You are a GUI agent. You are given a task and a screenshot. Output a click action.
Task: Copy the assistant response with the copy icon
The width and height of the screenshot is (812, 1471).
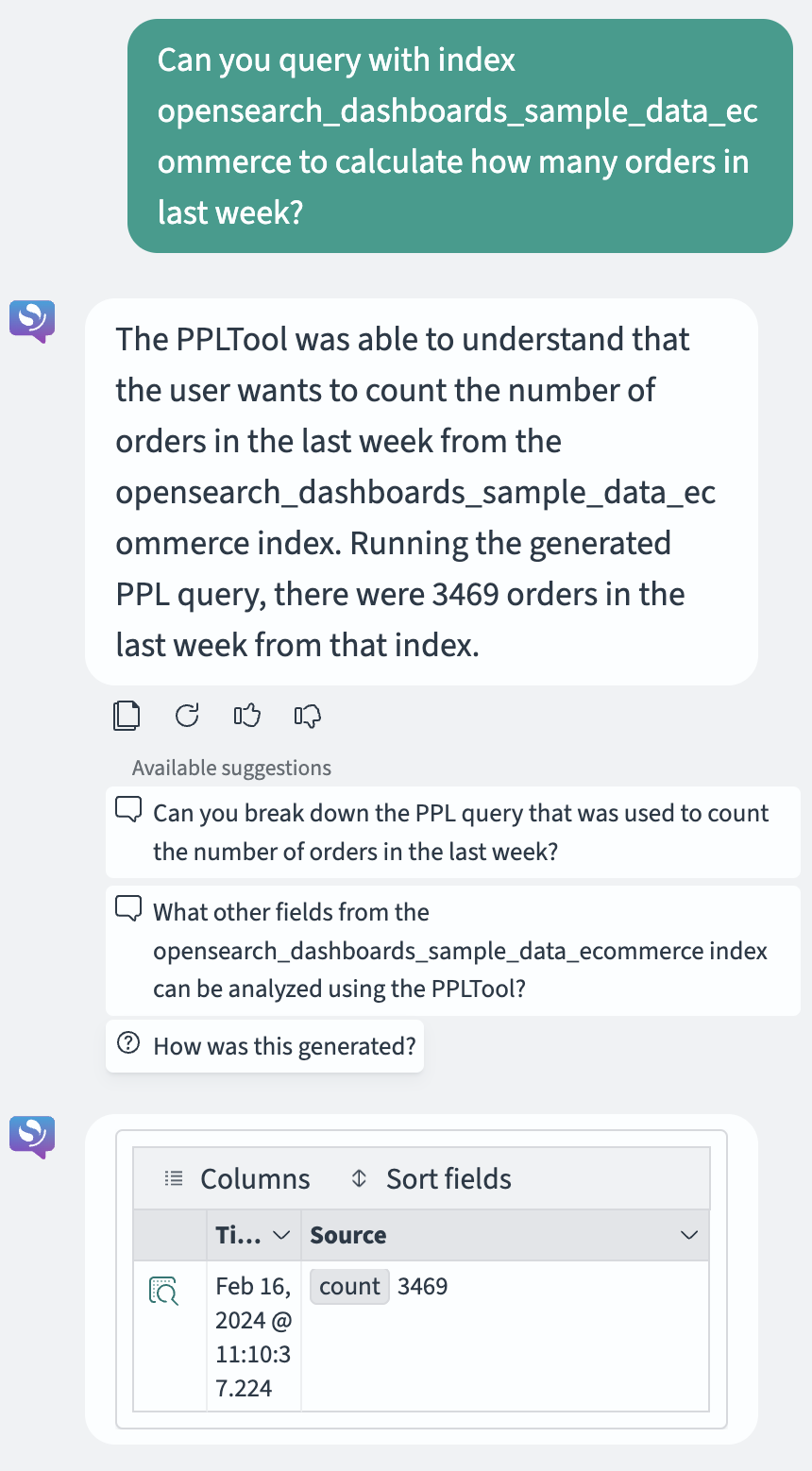click(127, 716)
